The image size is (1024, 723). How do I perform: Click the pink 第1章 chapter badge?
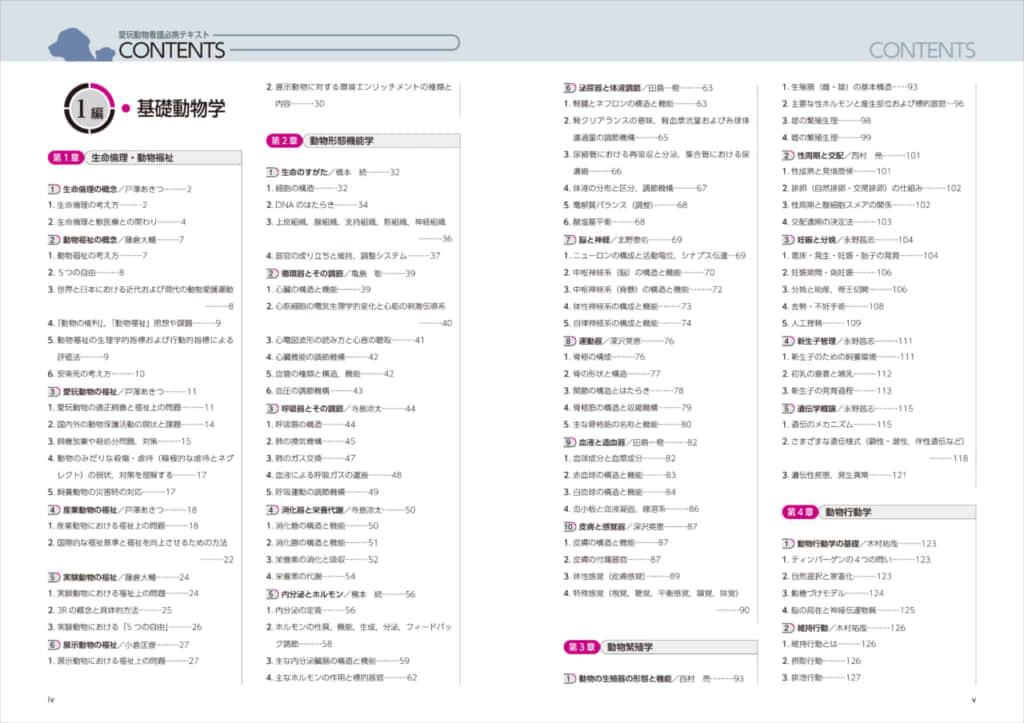pos(65,157)
